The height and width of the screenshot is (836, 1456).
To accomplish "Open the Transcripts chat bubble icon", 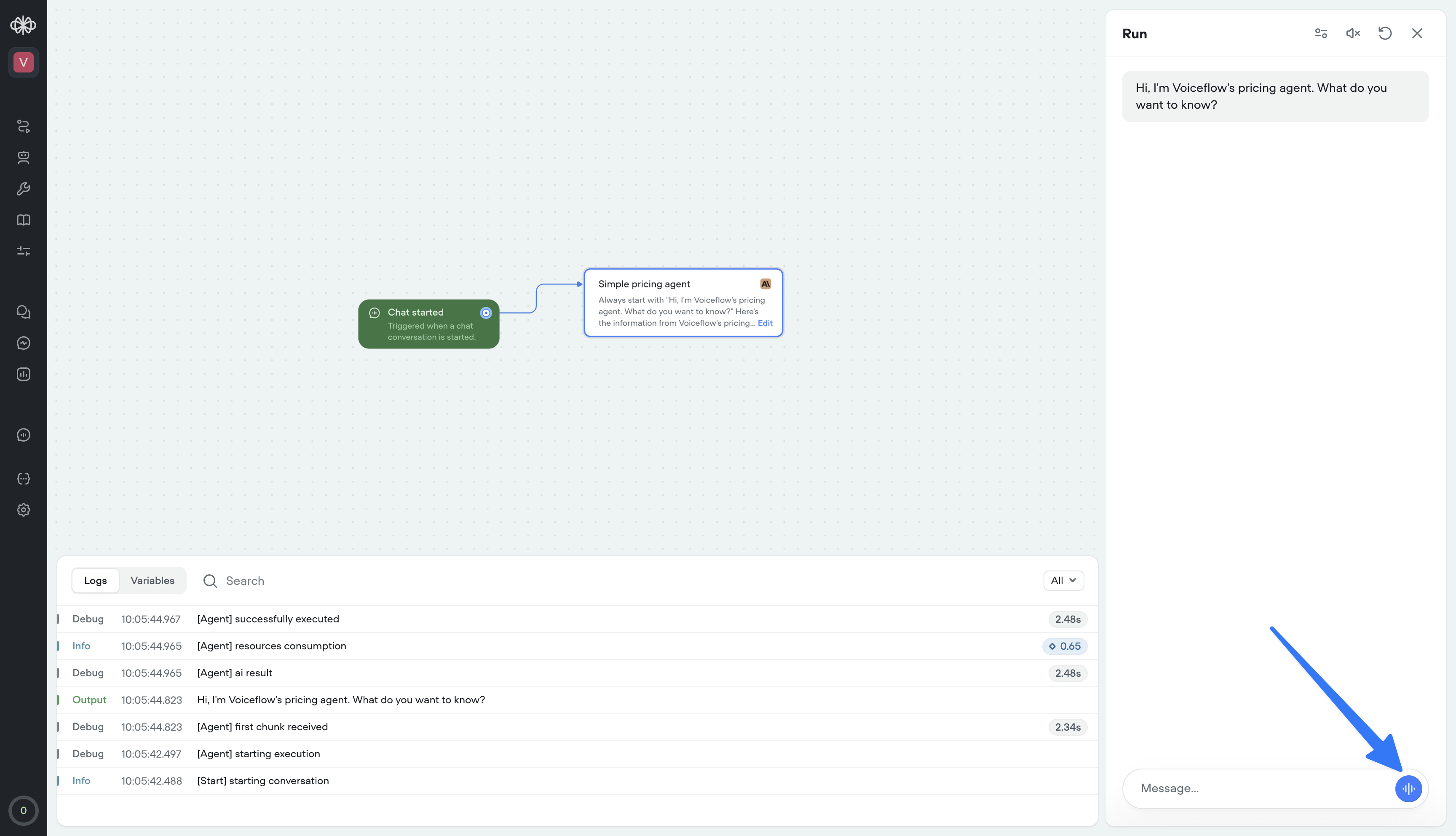I will click(x=23, y=311).
